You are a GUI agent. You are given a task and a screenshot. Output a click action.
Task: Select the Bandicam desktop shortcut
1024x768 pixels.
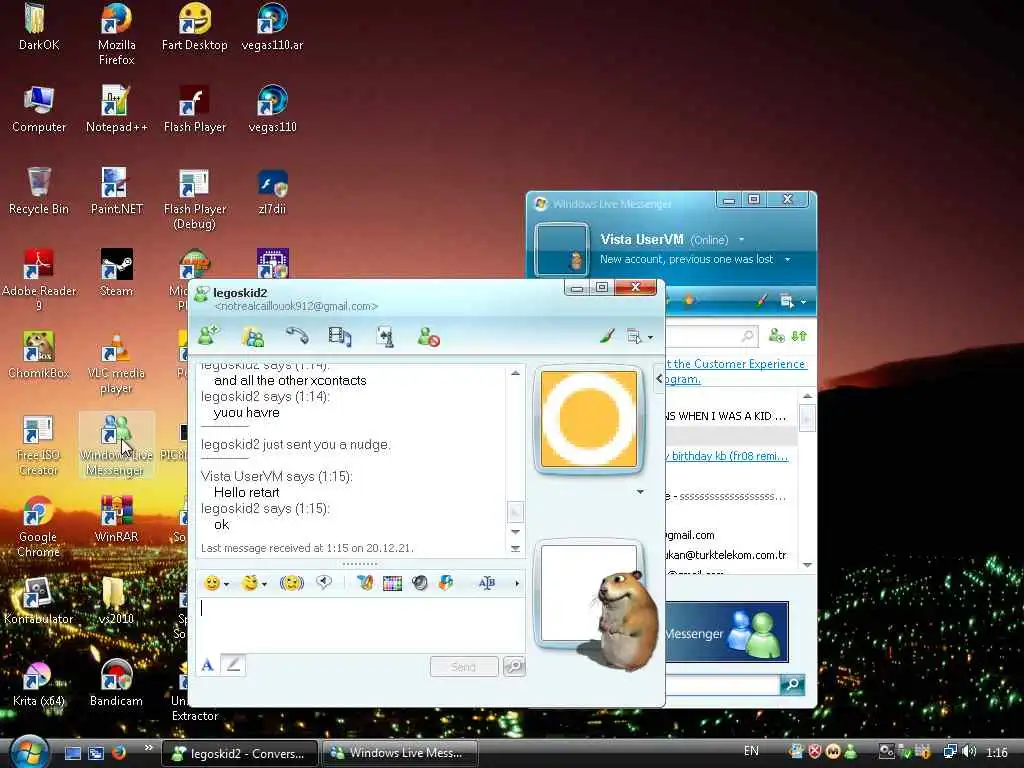pyautogui.click(x=116, y=682)
